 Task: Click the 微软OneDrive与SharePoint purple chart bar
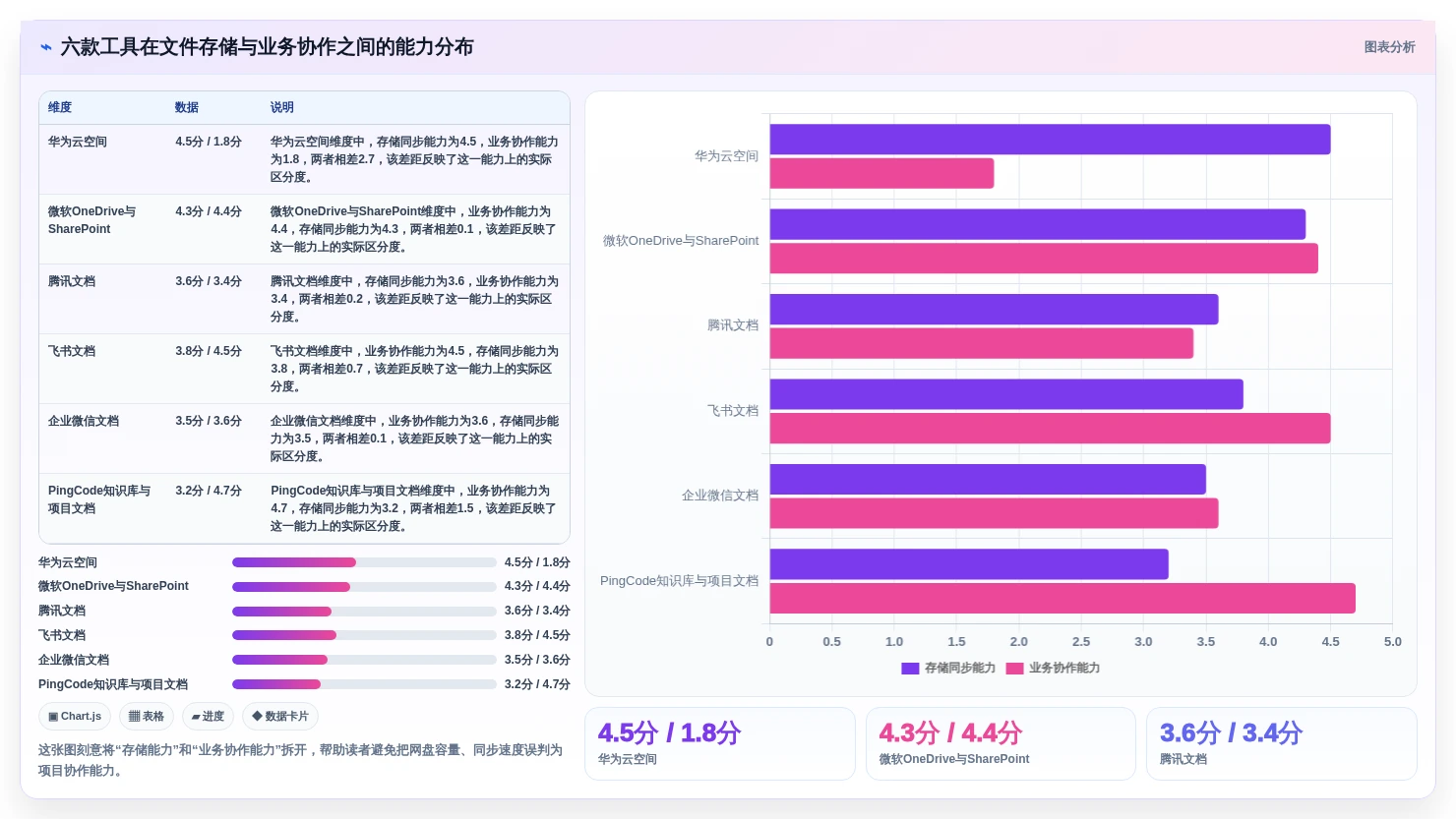pyautogui.click(x=1038, y=224)
